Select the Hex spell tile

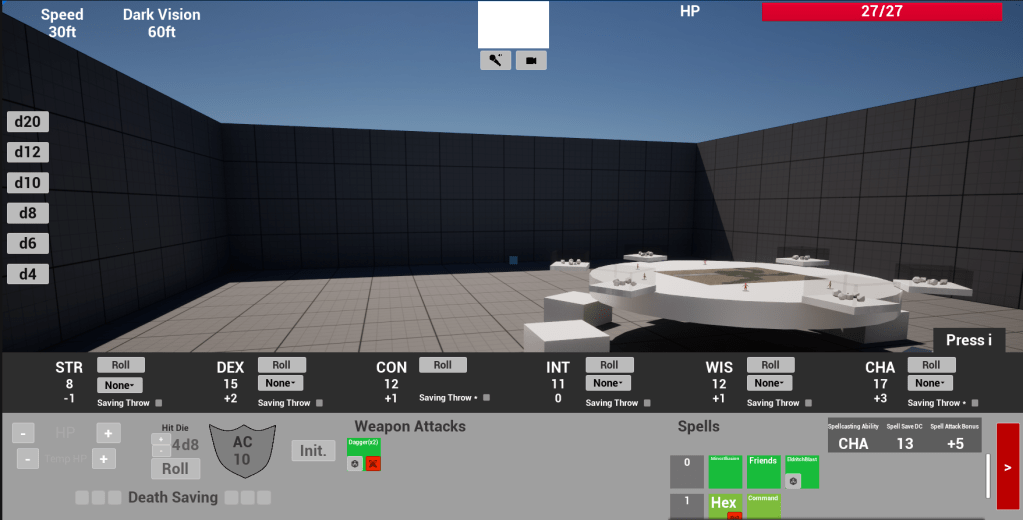[x=723, y=504]
